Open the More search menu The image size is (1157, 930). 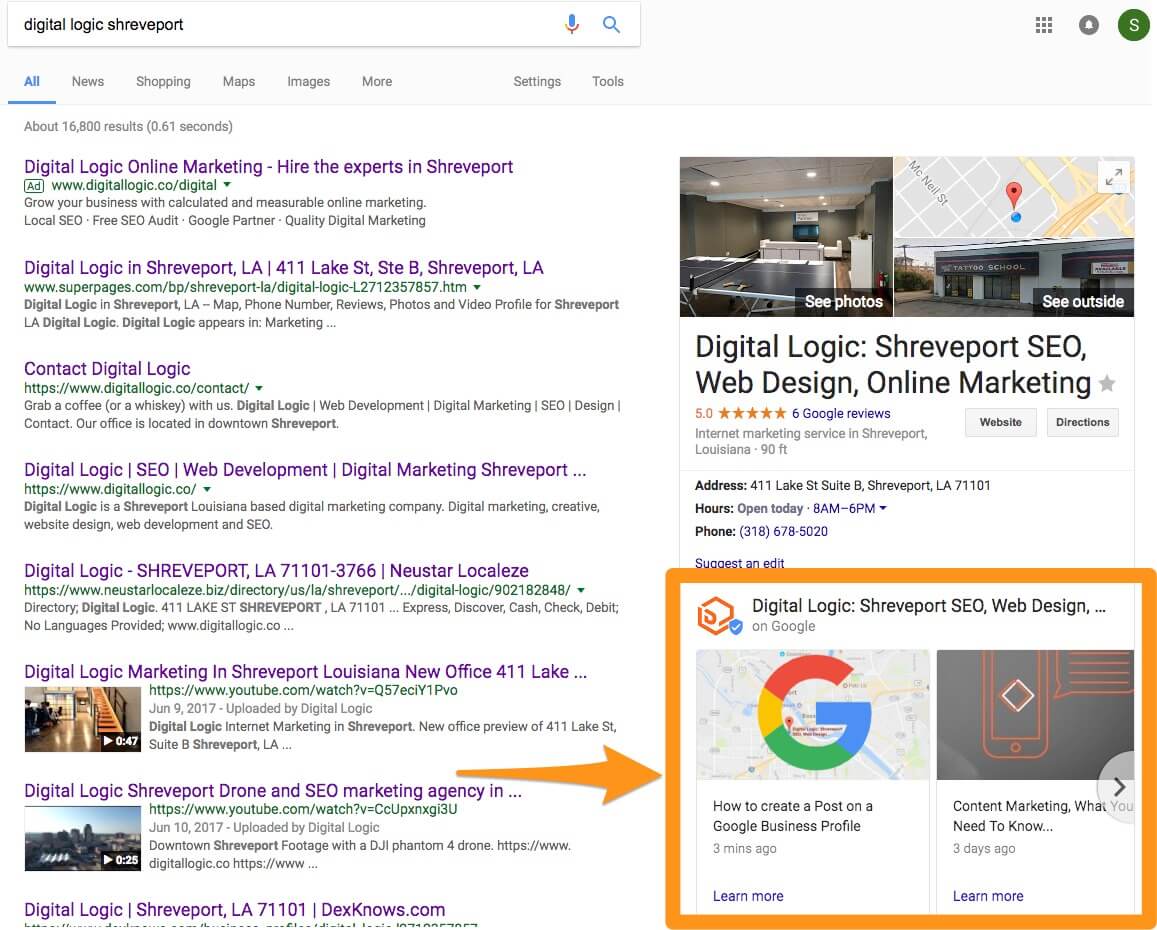[377, 81]
